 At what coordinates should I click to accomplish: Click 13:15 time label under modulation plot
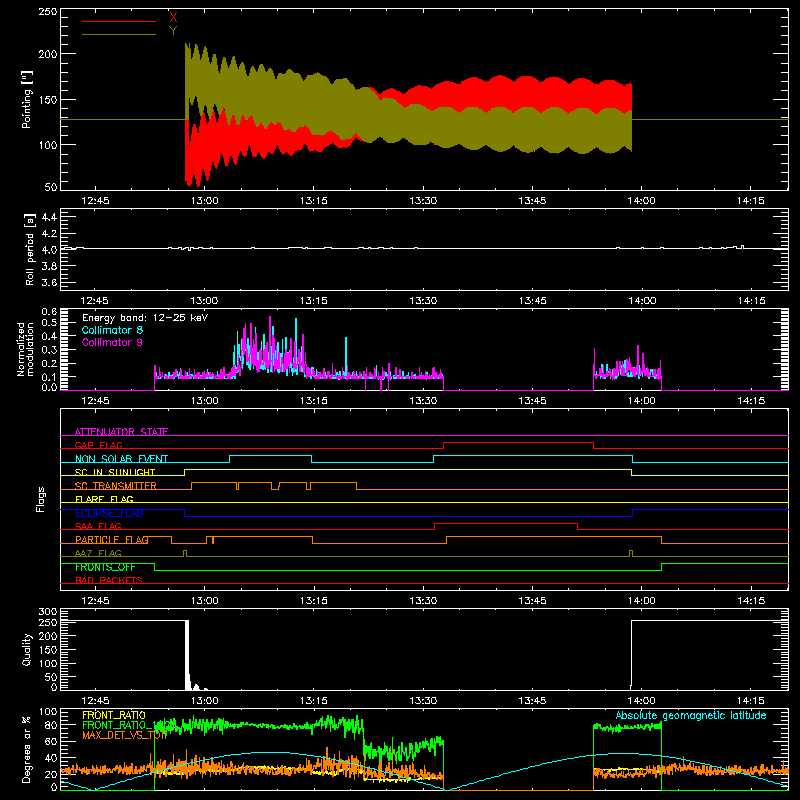[314, 401]
